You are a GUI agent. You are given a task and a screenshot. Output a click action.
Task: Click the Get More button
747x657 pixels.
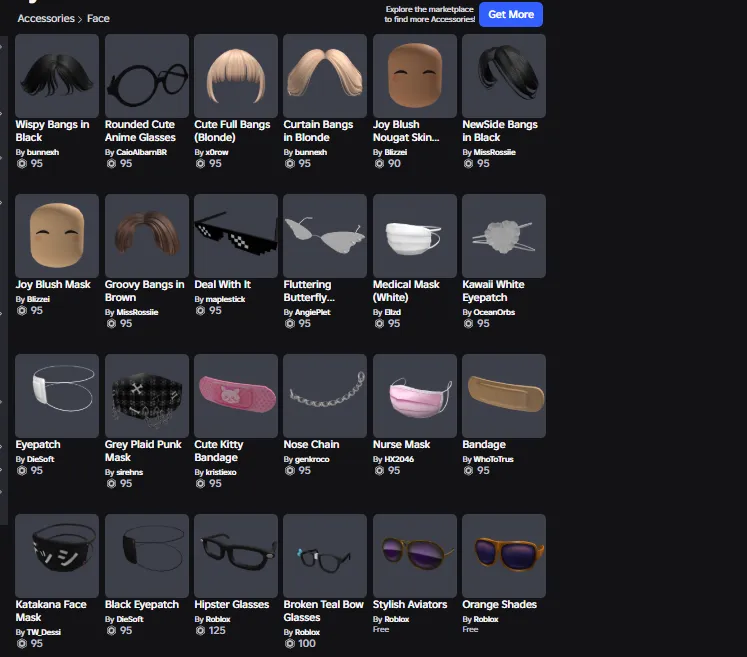pos(511,14)
